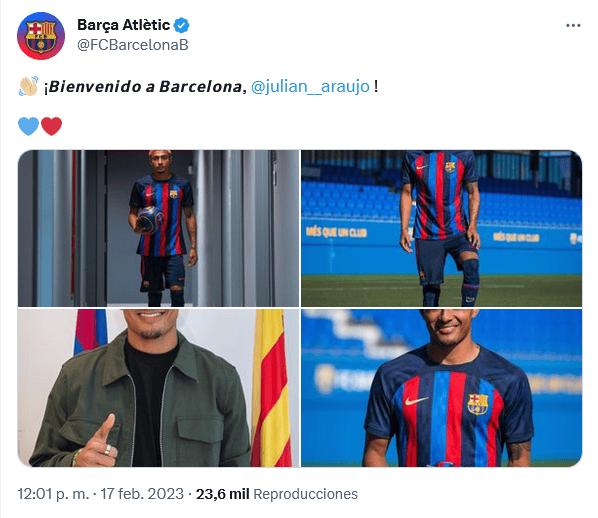The width and height of the screenshot is (598, 518).
Task: Open the @julian__araujo mention link
Action: click(310, 87)
